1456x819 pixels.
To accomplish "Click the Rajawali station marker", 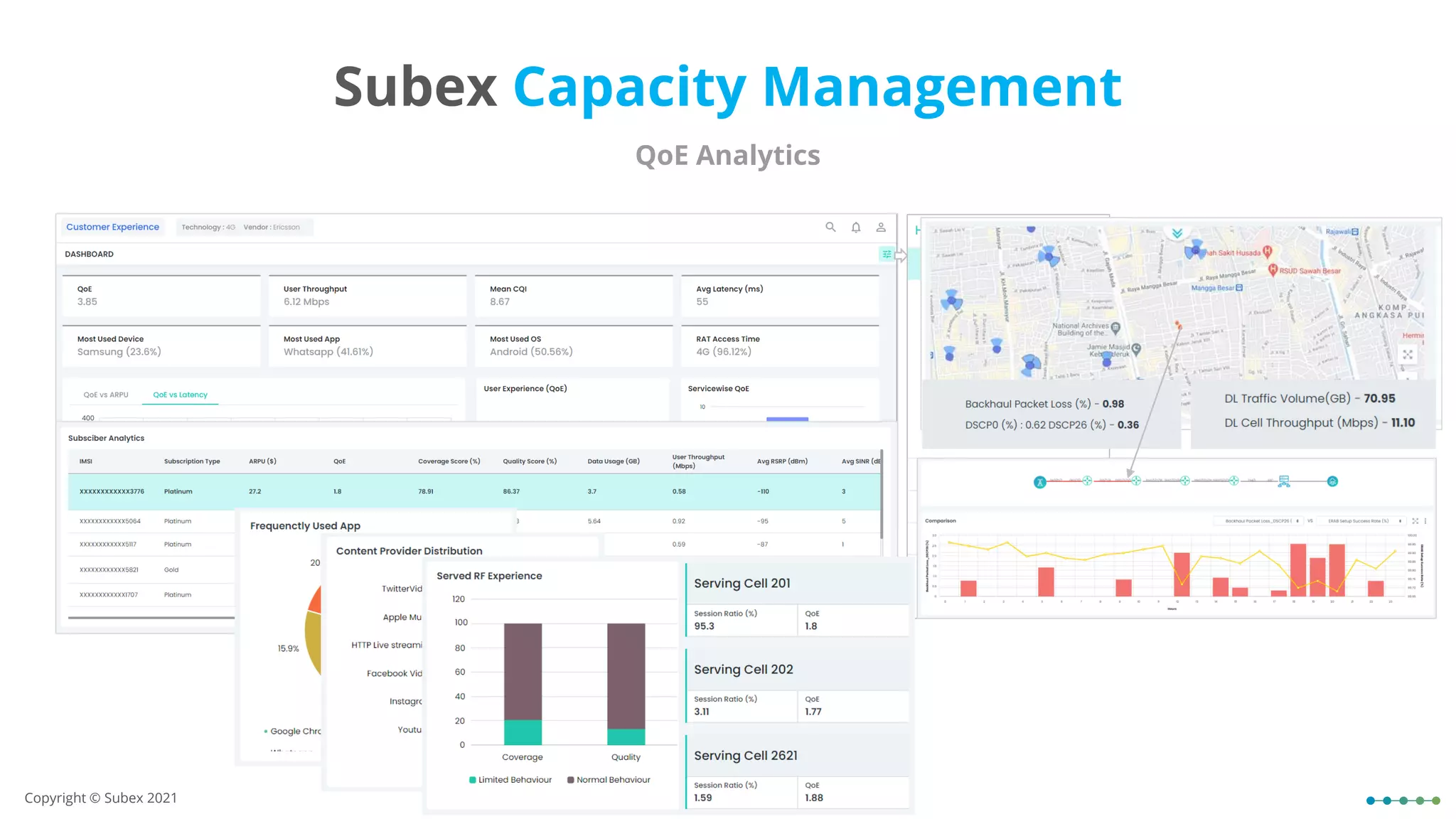I will [1355, 232].
